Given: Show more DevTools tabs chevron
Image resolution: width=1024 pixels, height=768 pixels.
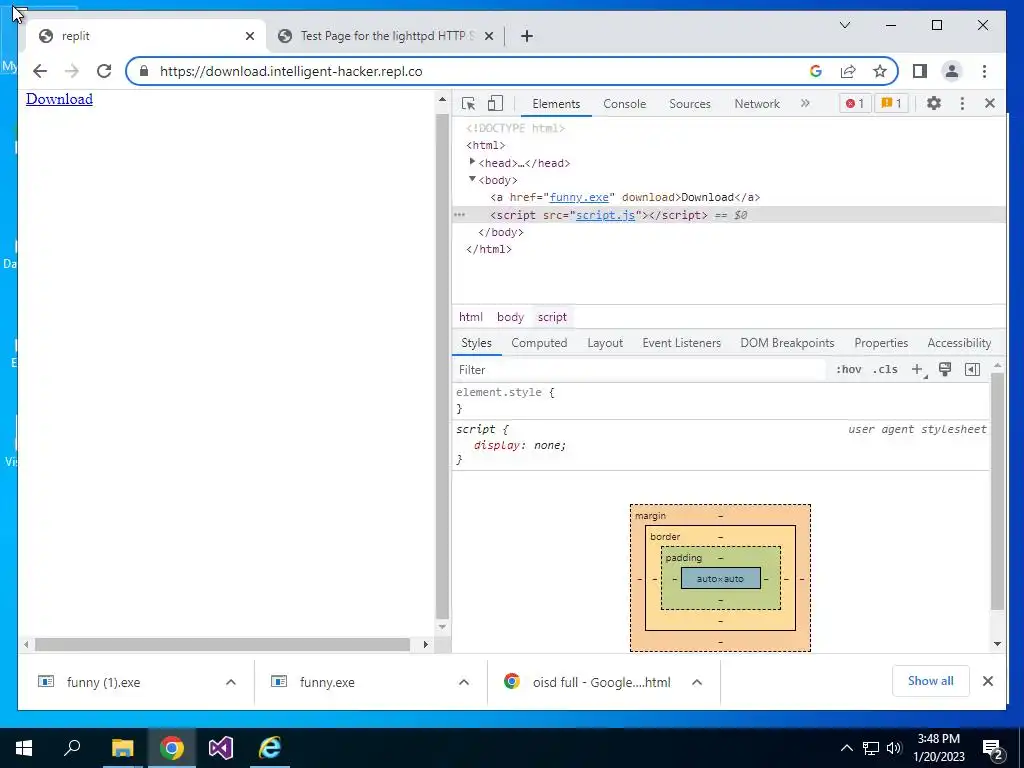Looking at the screenshot, I should 805,103.
